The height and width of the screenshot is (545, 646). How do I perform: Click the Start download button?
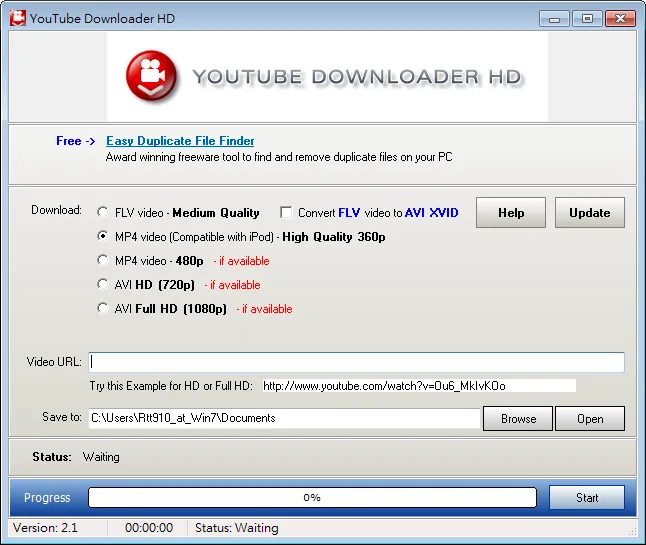pos(587,498)
